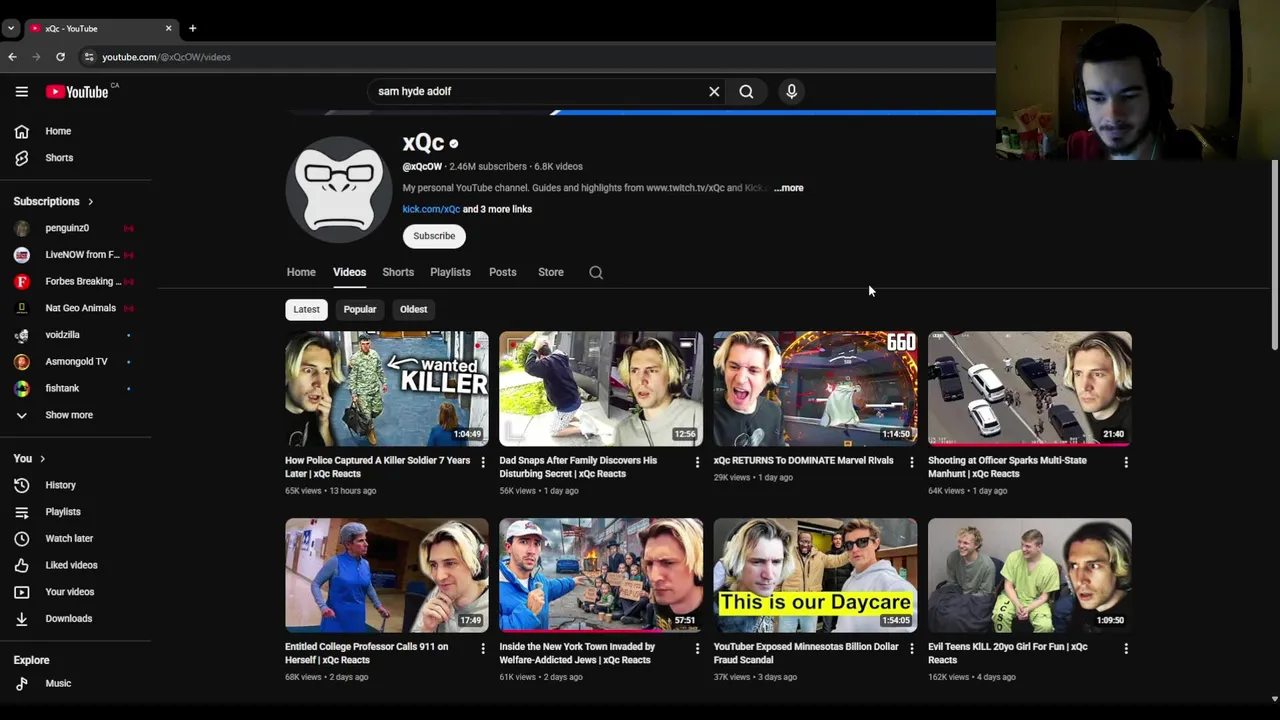Open options for Marvel Rivals video
Screen dimensions: 1280x720
911,462
